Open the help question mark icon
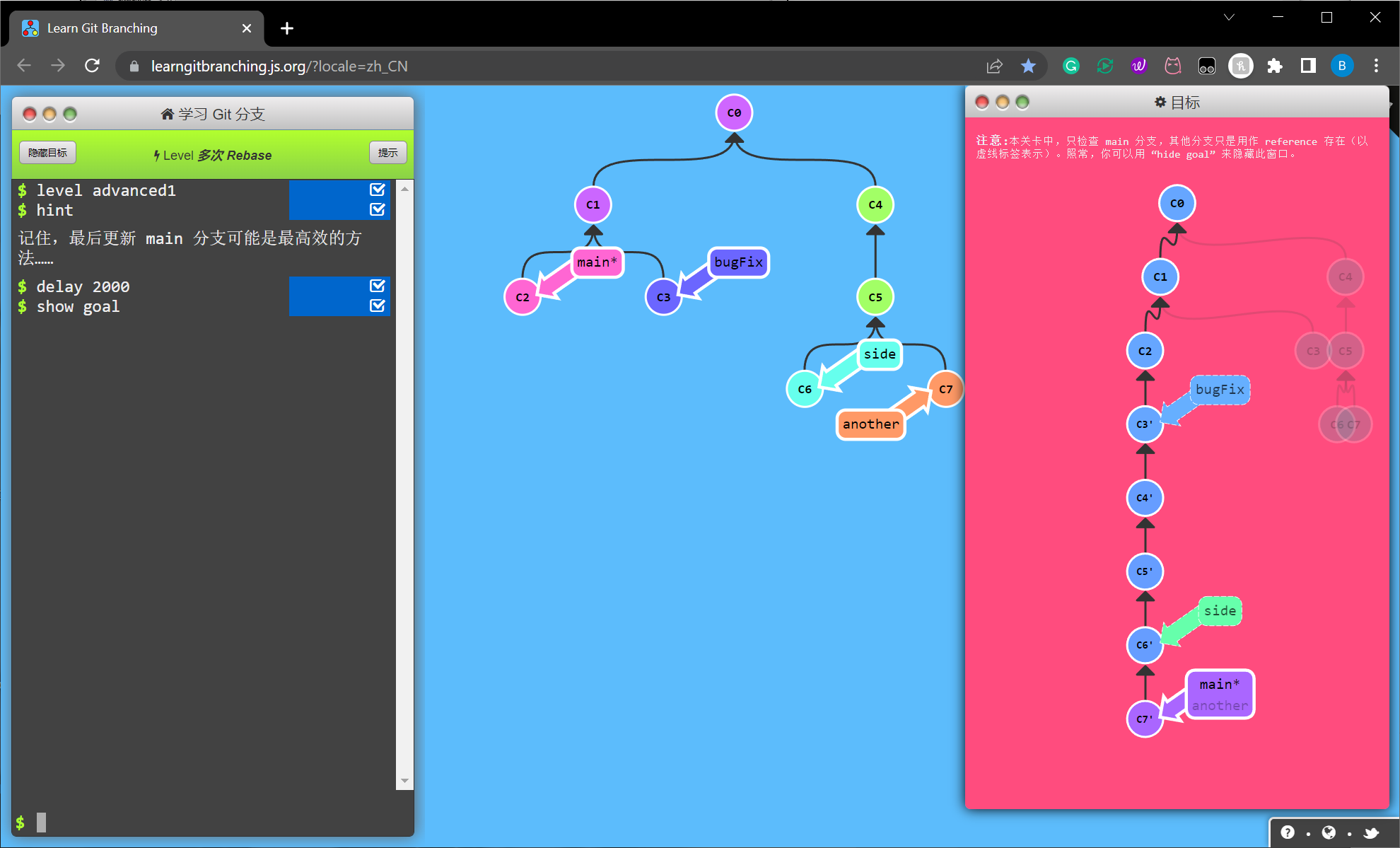Image resolution: width=1400 pixels, height=848 pixels. pos(1289,832)
